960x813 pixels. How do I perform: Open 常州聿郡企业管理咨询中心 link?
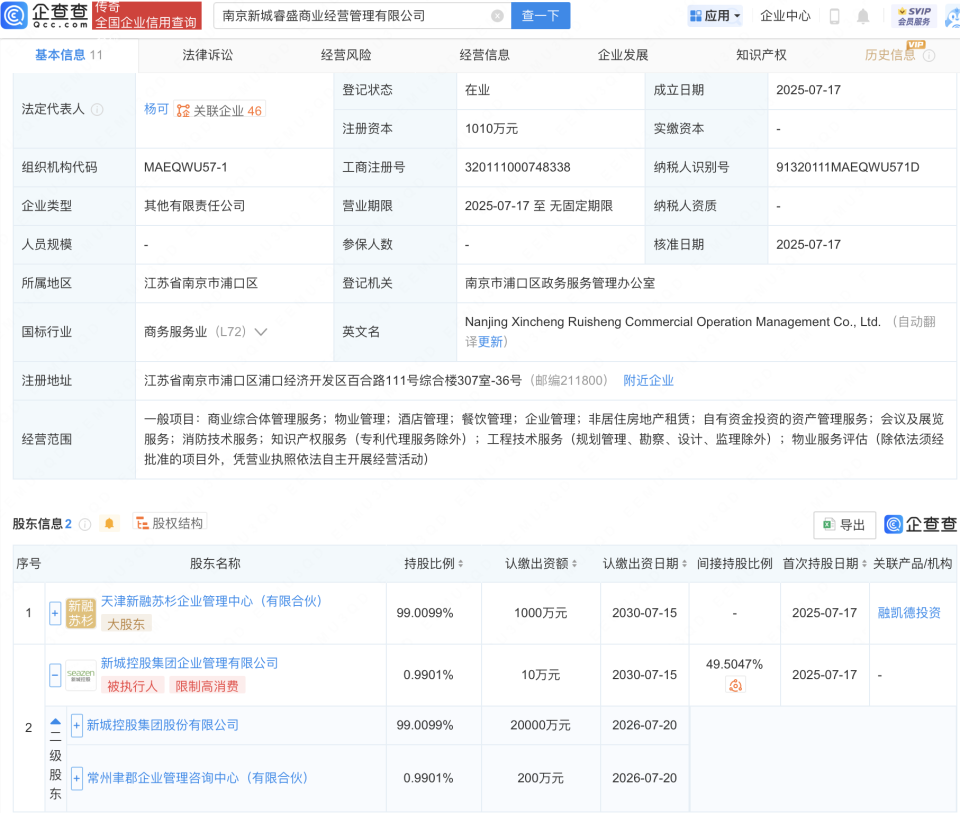[197, 778]
